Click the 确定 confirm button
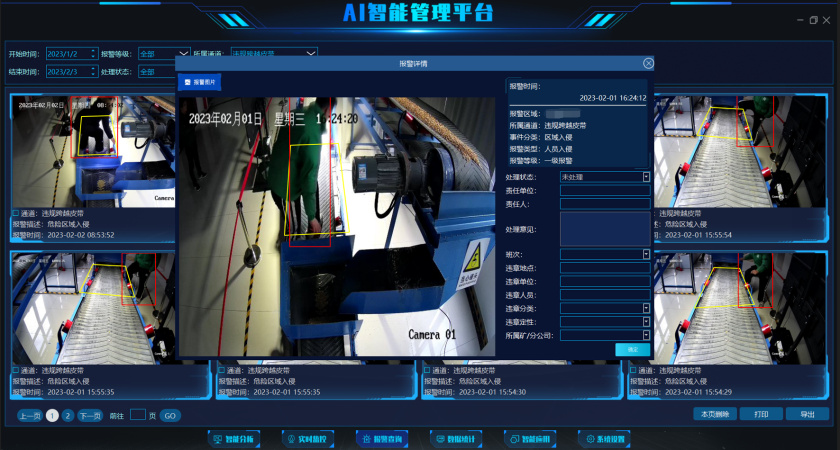This screenshot has width=840, height=450. (632, 350)
